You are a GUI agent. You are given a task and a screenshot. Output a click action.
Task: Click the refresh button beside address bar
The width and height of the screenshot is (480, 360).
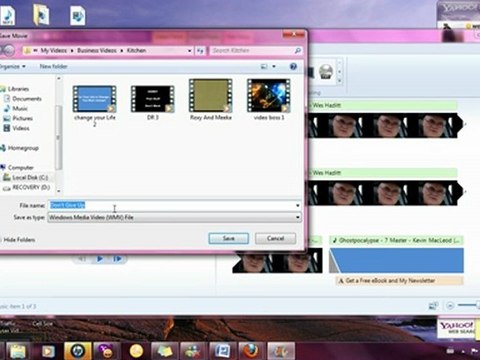pyautogui.click(x=200, y=51)
